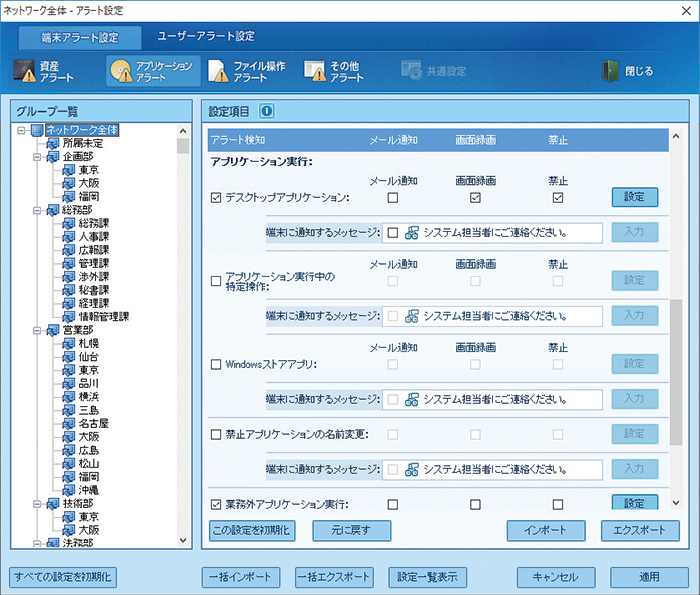Image resolution: width=700 pixels, height=595 pixels.
Task: Click message text field under デスクトップアプリケーション
Action: click(x=492, y=233)
